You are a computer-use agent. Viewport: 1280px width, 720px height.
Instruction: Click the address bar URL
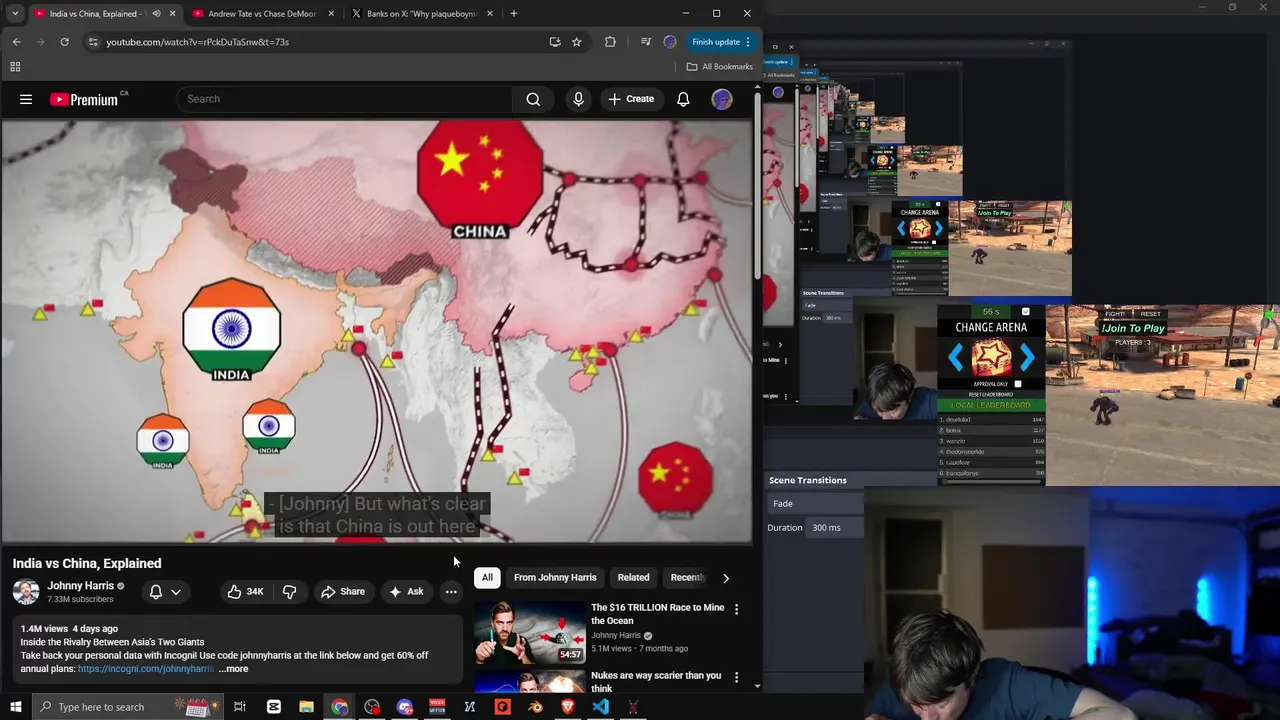198,42
